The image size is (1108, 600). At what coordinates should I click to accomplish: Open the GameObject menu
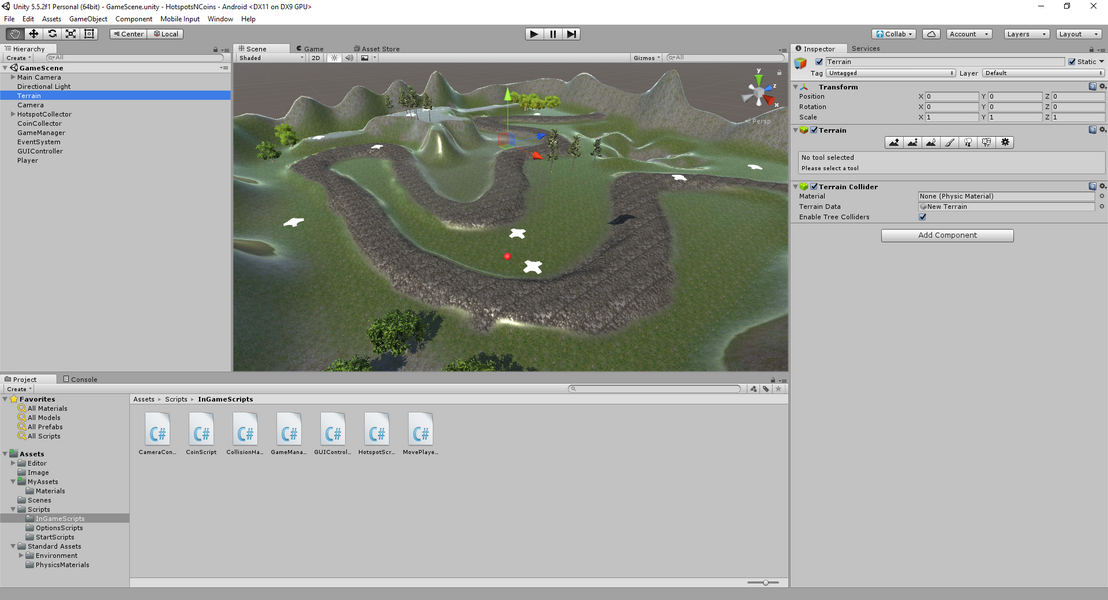(88, 19)
